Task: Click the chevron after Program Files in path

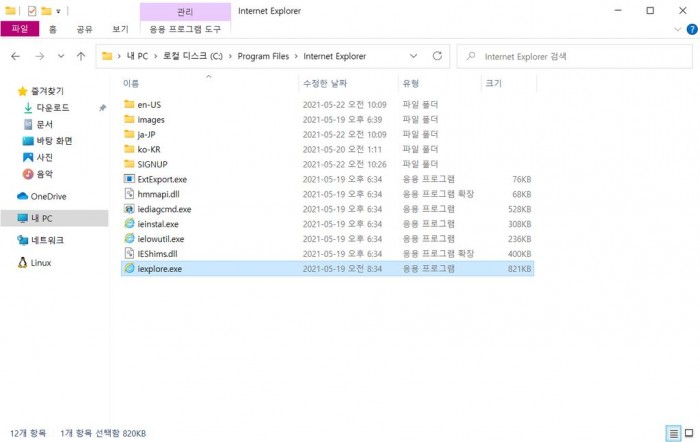Action: click(296, 56)
